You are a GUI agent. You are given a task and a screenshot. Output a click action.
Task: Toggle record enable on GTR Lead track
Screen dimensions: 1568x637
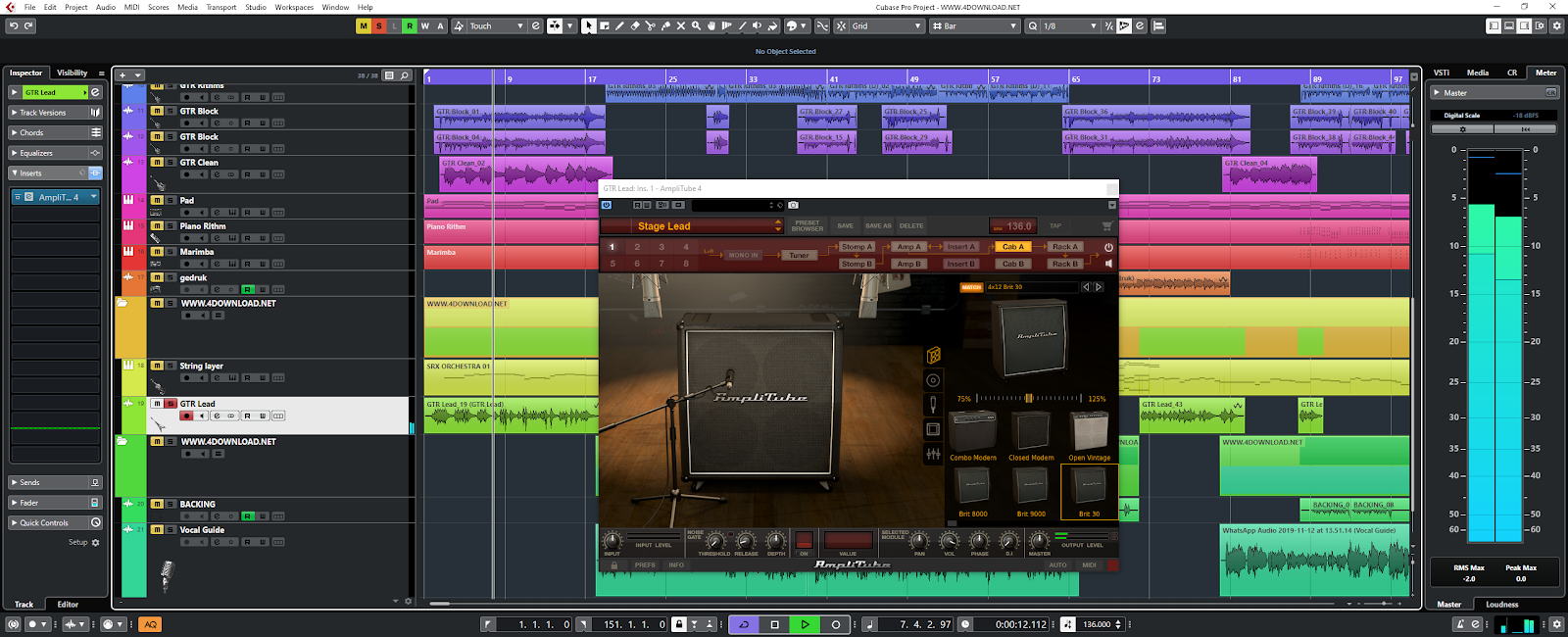click(x=186, y=416)
